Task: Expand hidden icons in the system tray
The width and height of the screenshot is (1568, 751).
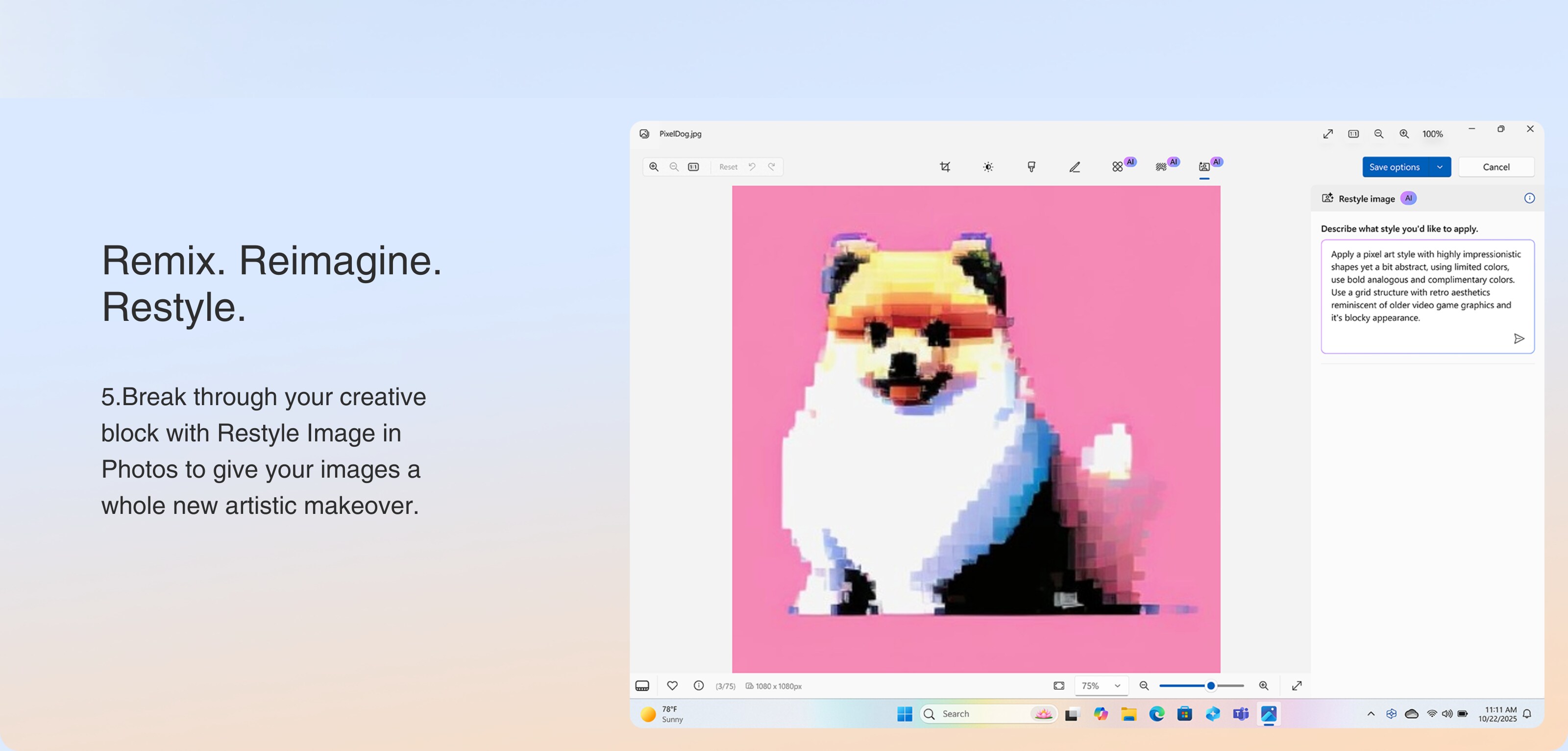Action: click(x=1371, y=713)
